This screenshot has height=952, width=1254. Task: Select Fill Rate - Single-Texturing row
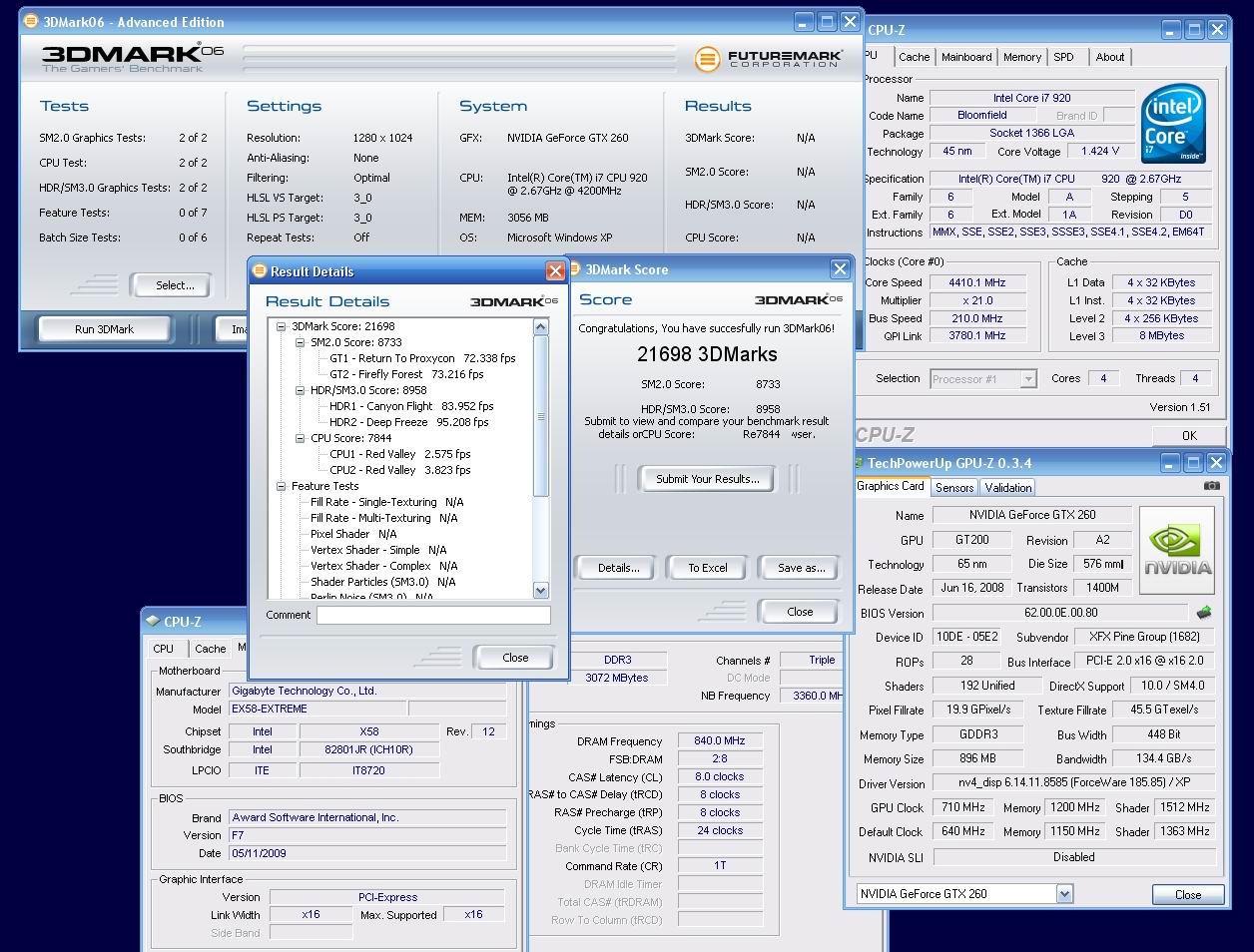(386, 502)
